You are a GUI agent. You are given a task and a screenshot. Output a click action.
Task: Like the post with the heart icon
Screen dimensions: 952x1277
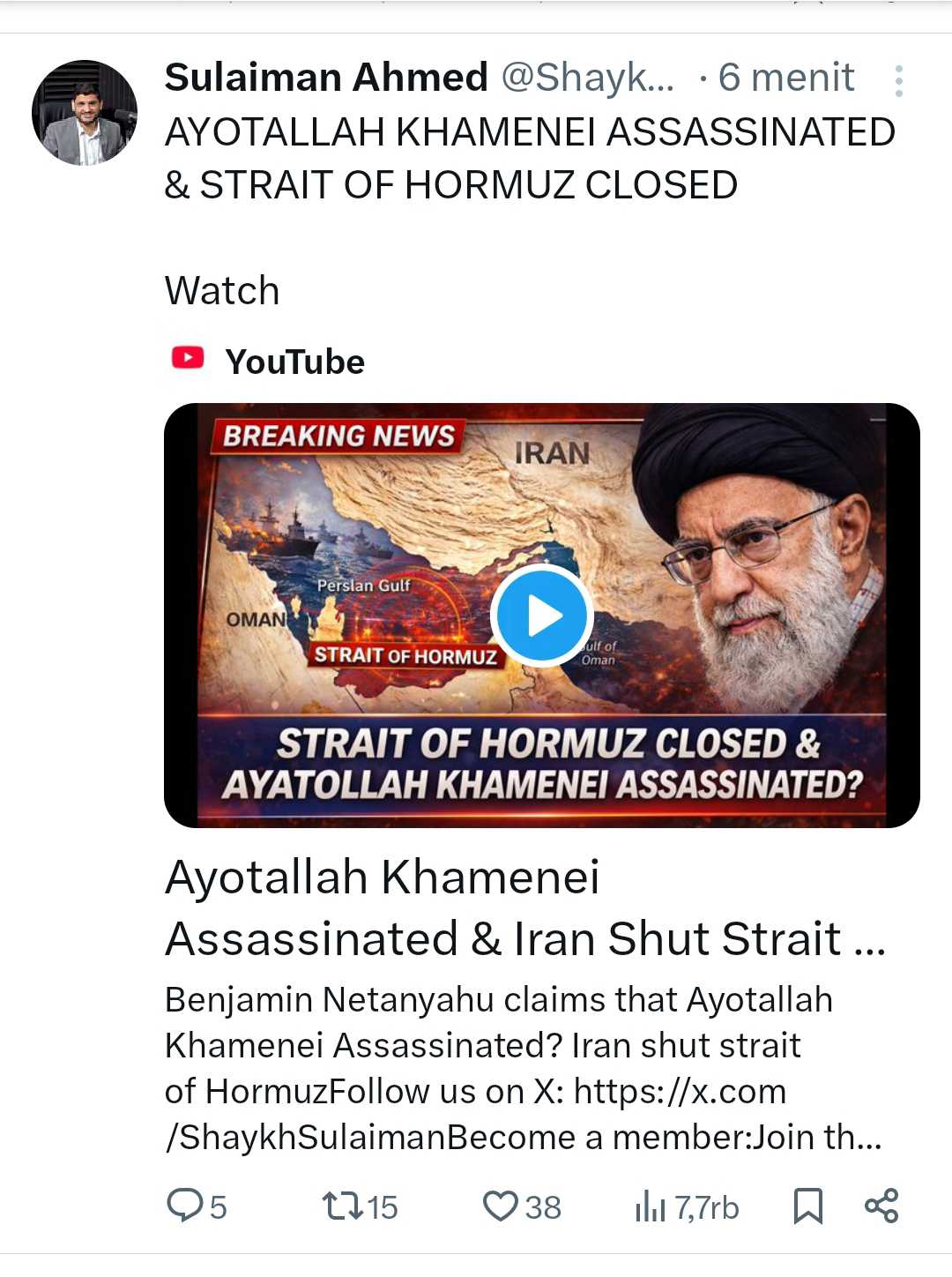tap(500, 1206)
